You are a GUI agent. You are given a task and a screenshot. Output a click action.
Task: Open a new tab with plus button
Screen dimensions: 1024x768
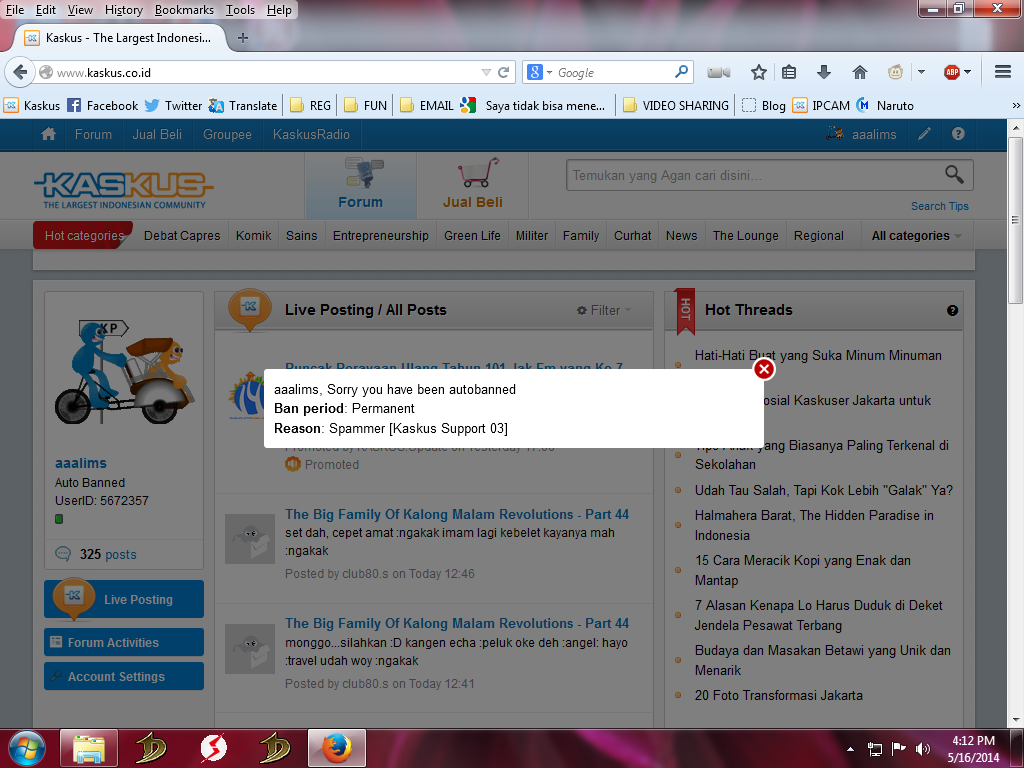pos(243,38)
